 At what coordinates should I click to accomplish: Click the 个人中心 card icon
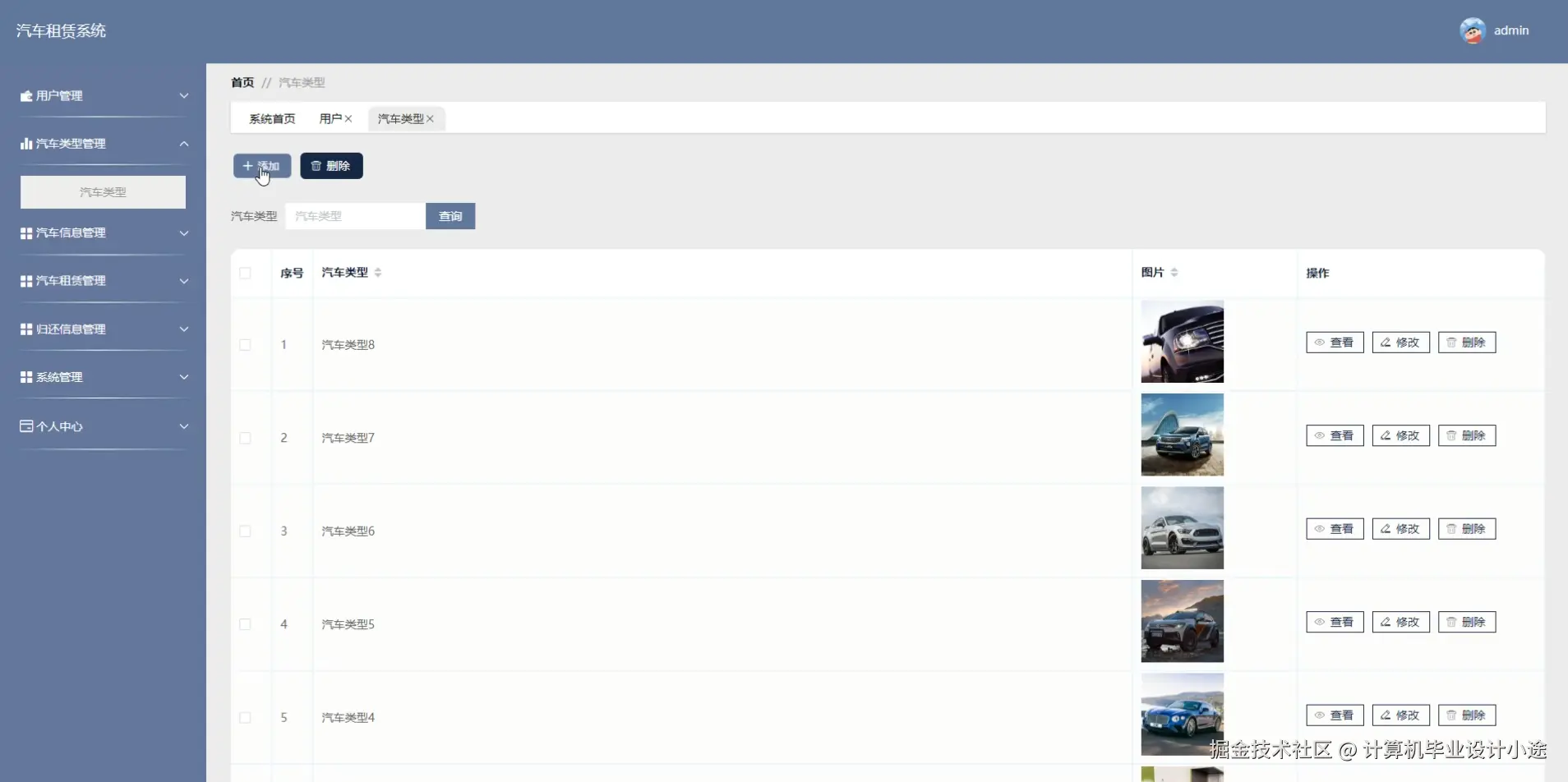click(26, 426)
